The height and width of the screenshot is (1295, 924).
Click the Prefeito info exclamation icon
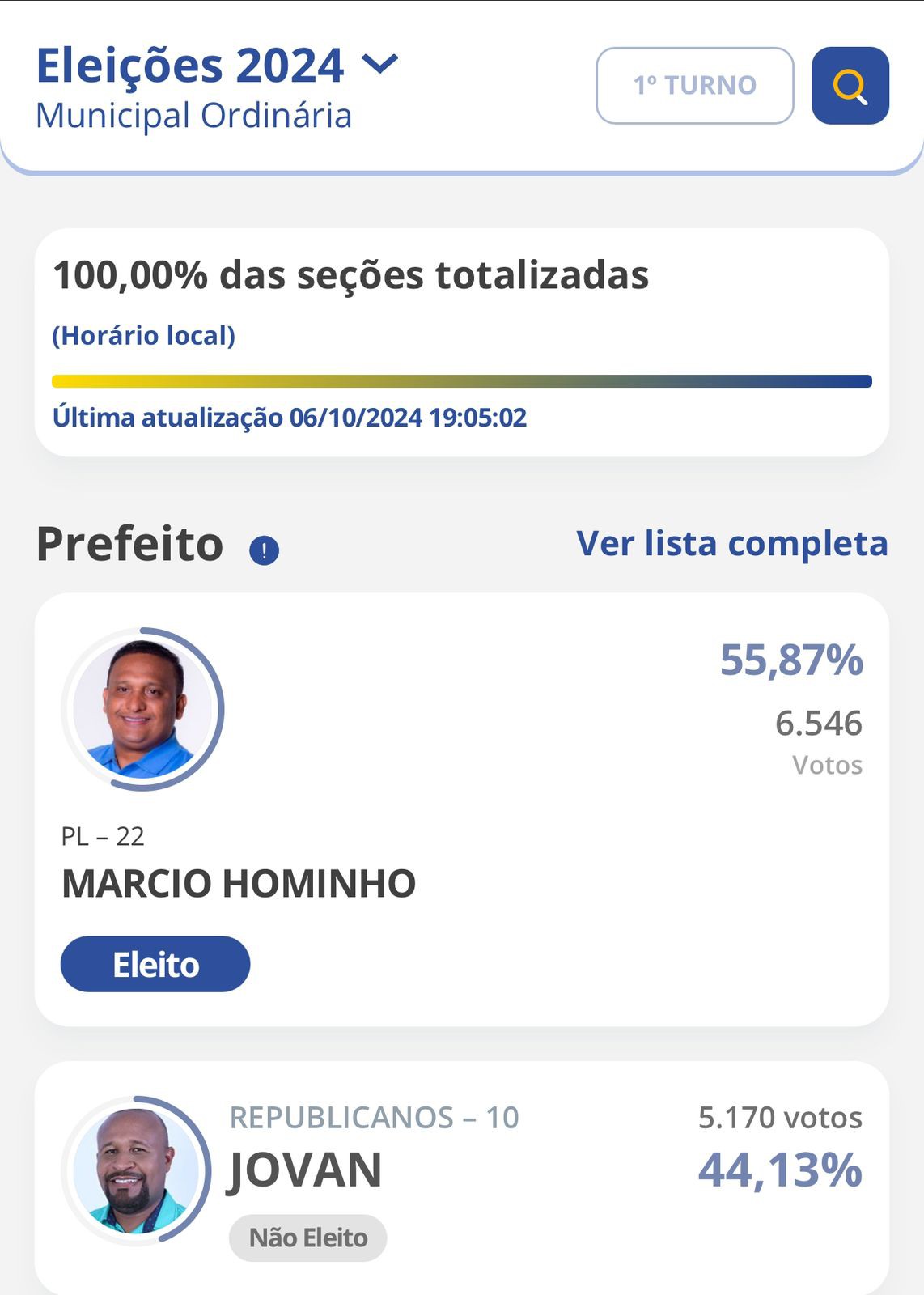coord(264,551)
